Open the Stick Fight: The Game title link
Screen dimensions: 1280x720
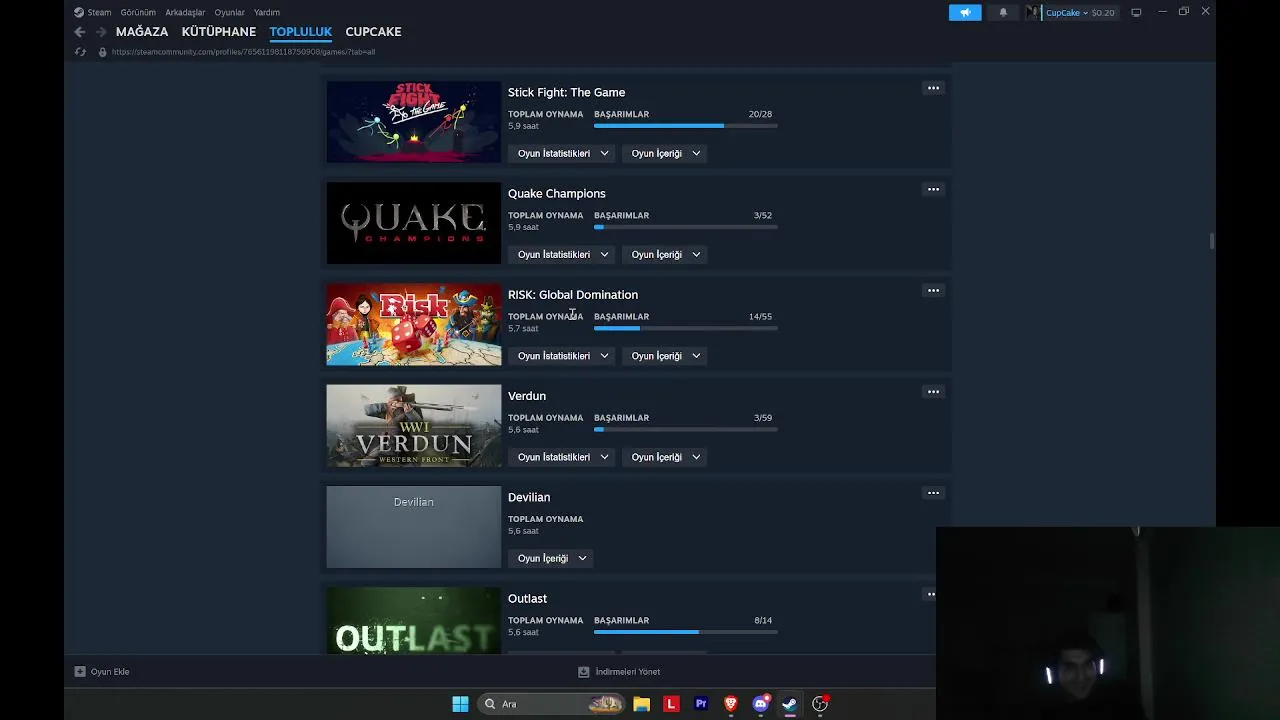click(566, 92)
